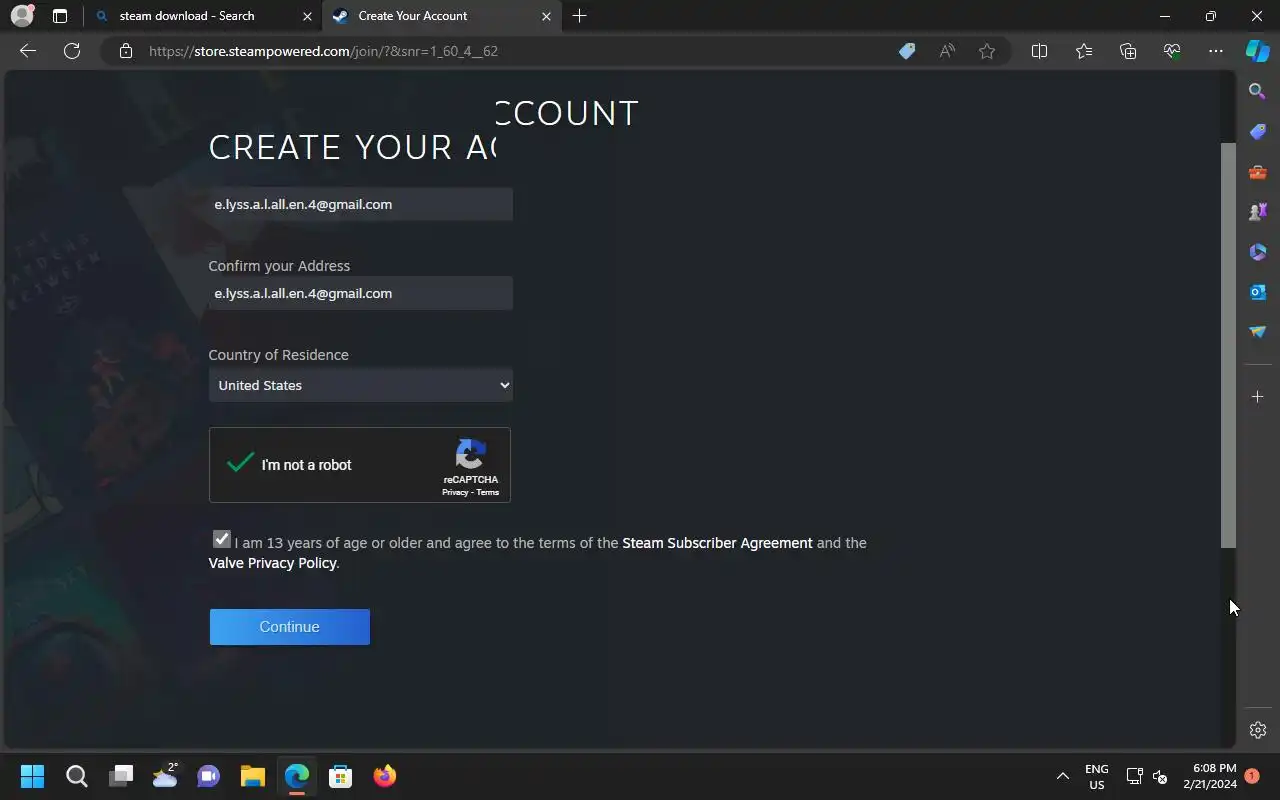The image size is (1280, 800).
Task: Focus the email address input field
Action: tap(360, 204)
